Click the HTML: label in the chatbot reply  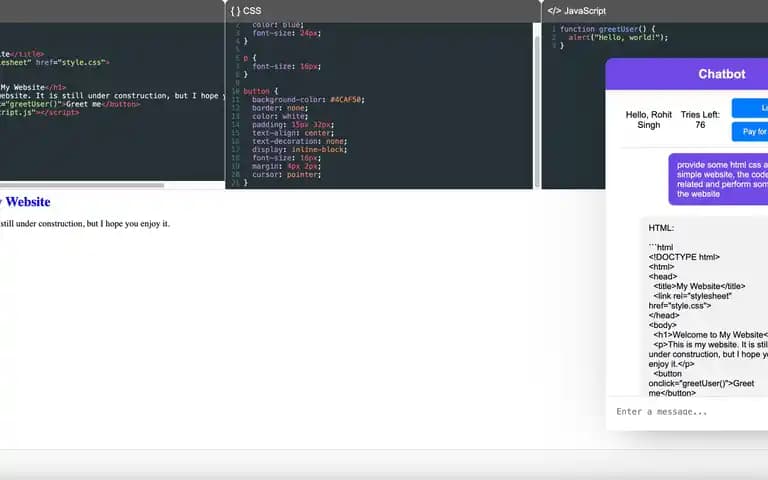661,228
